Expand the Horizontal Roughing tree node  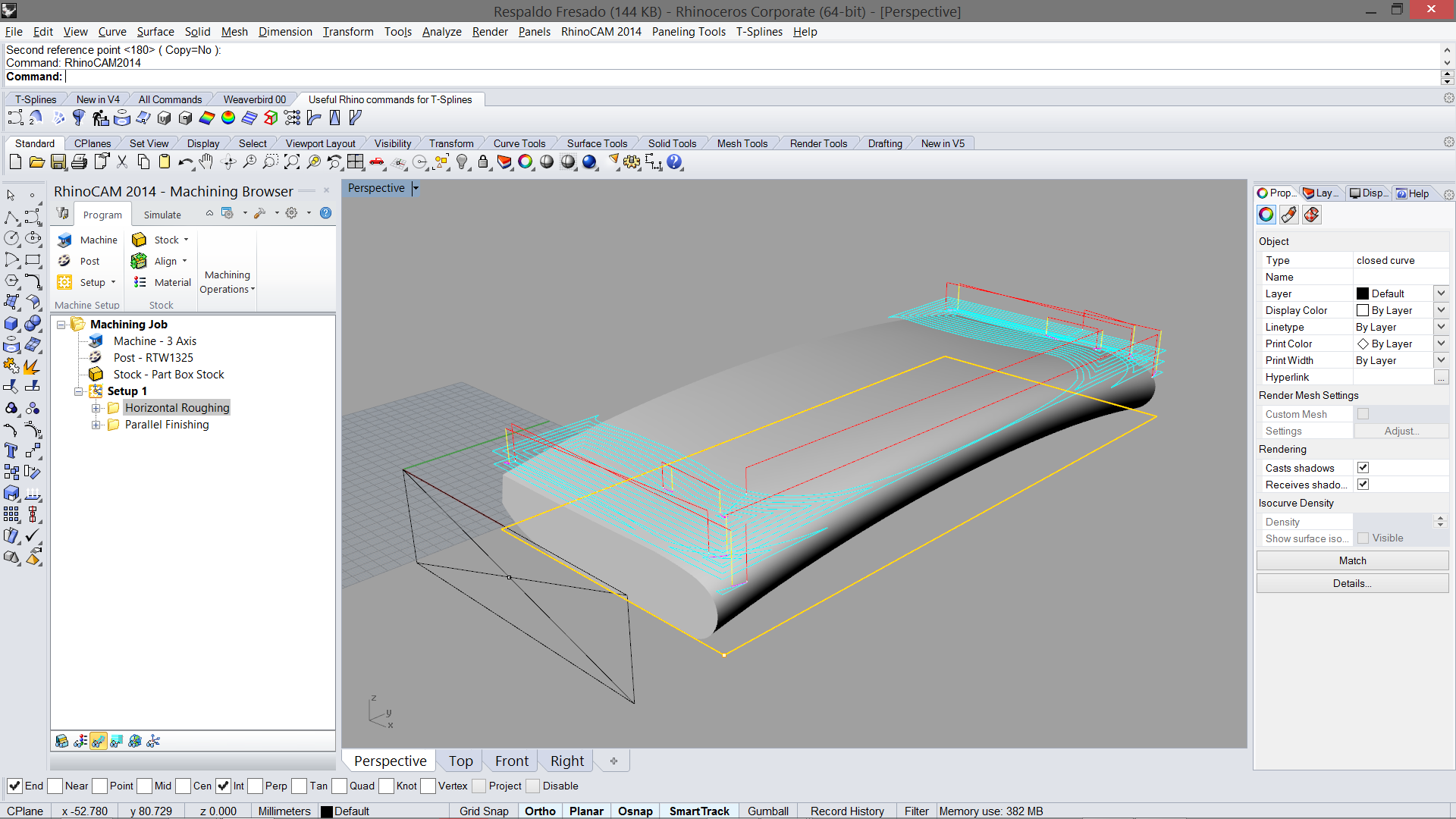click(x=96, y=408)
